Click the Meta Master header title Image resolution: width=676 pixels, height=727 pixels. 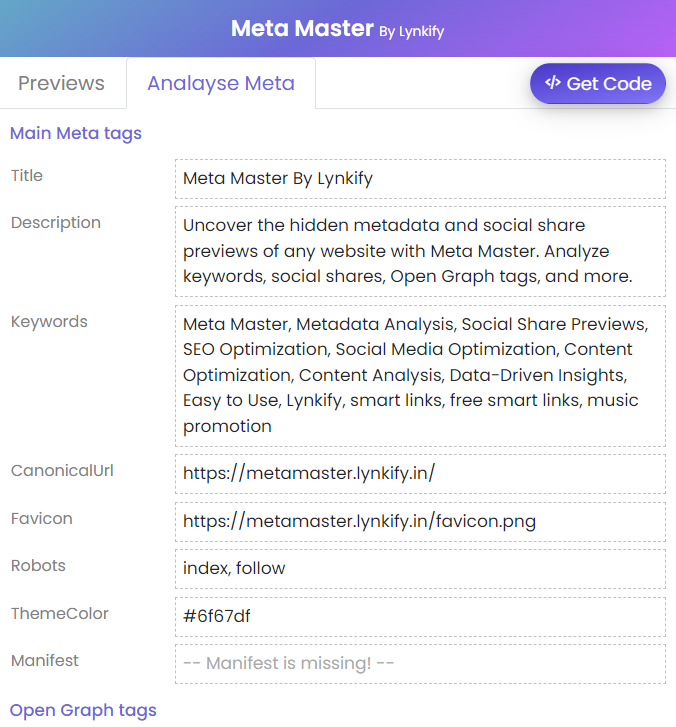click(302, 28)
